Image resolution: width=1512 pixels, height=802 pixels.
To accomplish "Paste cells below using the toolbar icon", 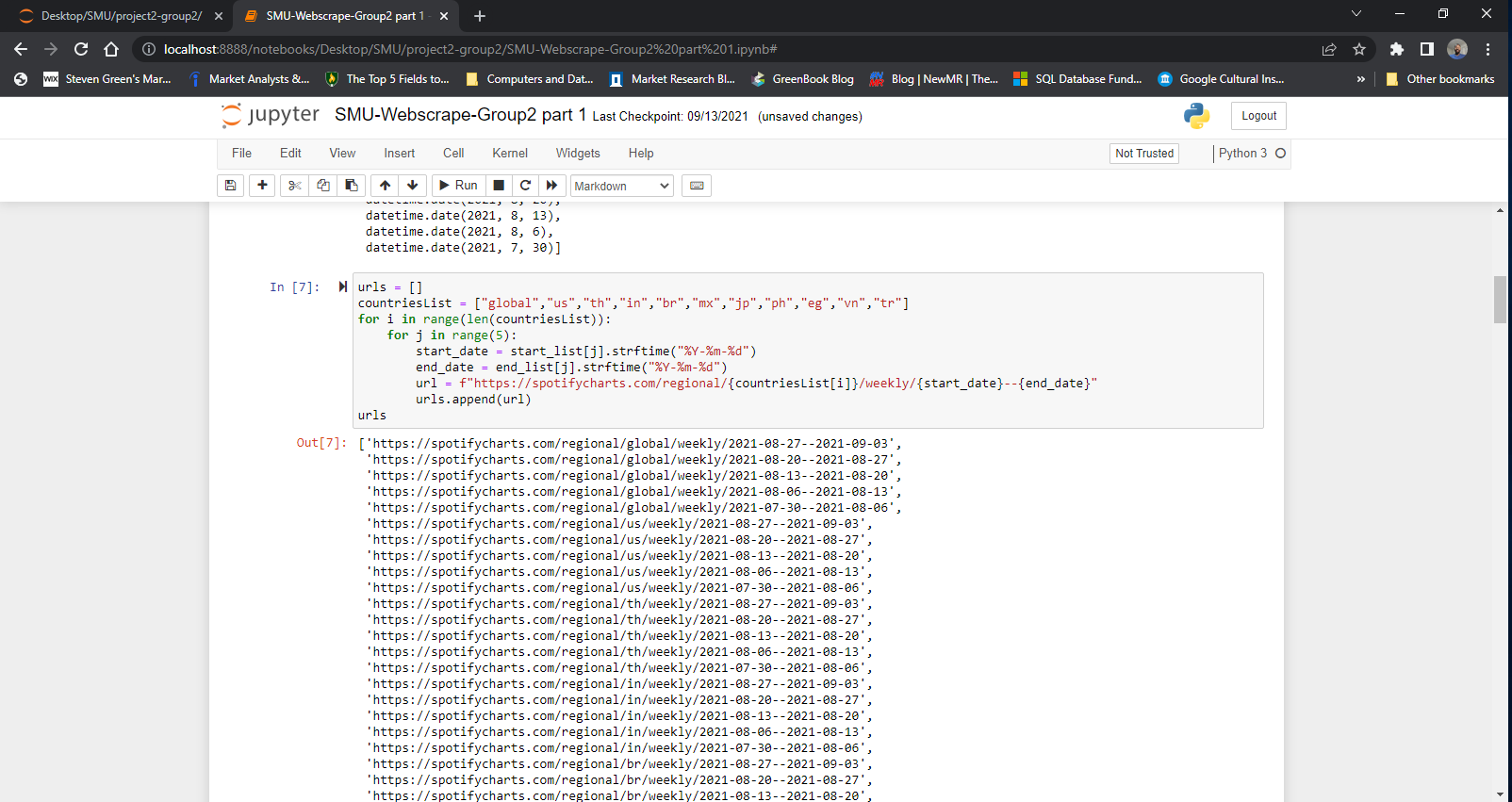I will pos(352,186).
